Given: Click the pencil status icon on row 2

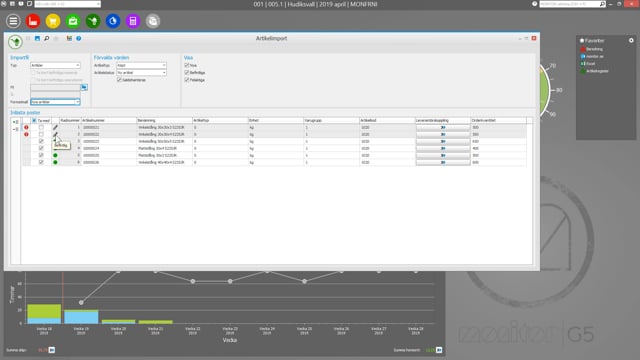Looking at the screenshot, I should coord(55,134).
